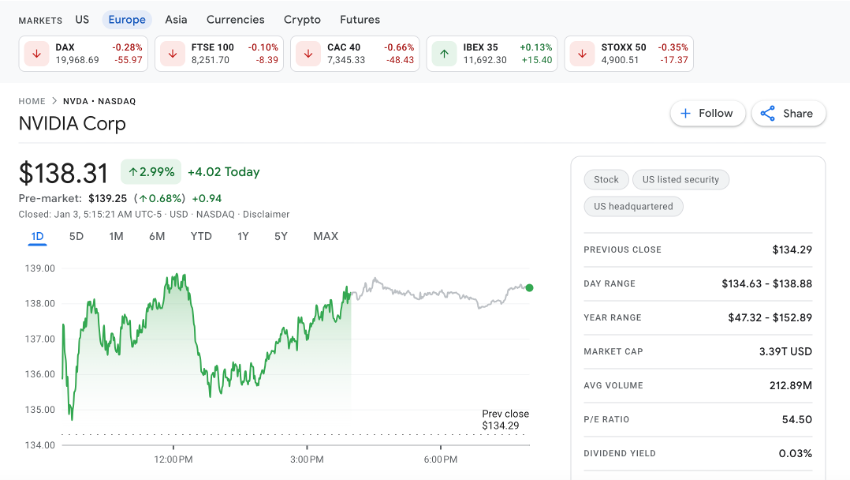Click the Prev close $134.29 chart label
The height and width of the screenshot is (480, 850).
pyautogui.click(x=505, y=420)
